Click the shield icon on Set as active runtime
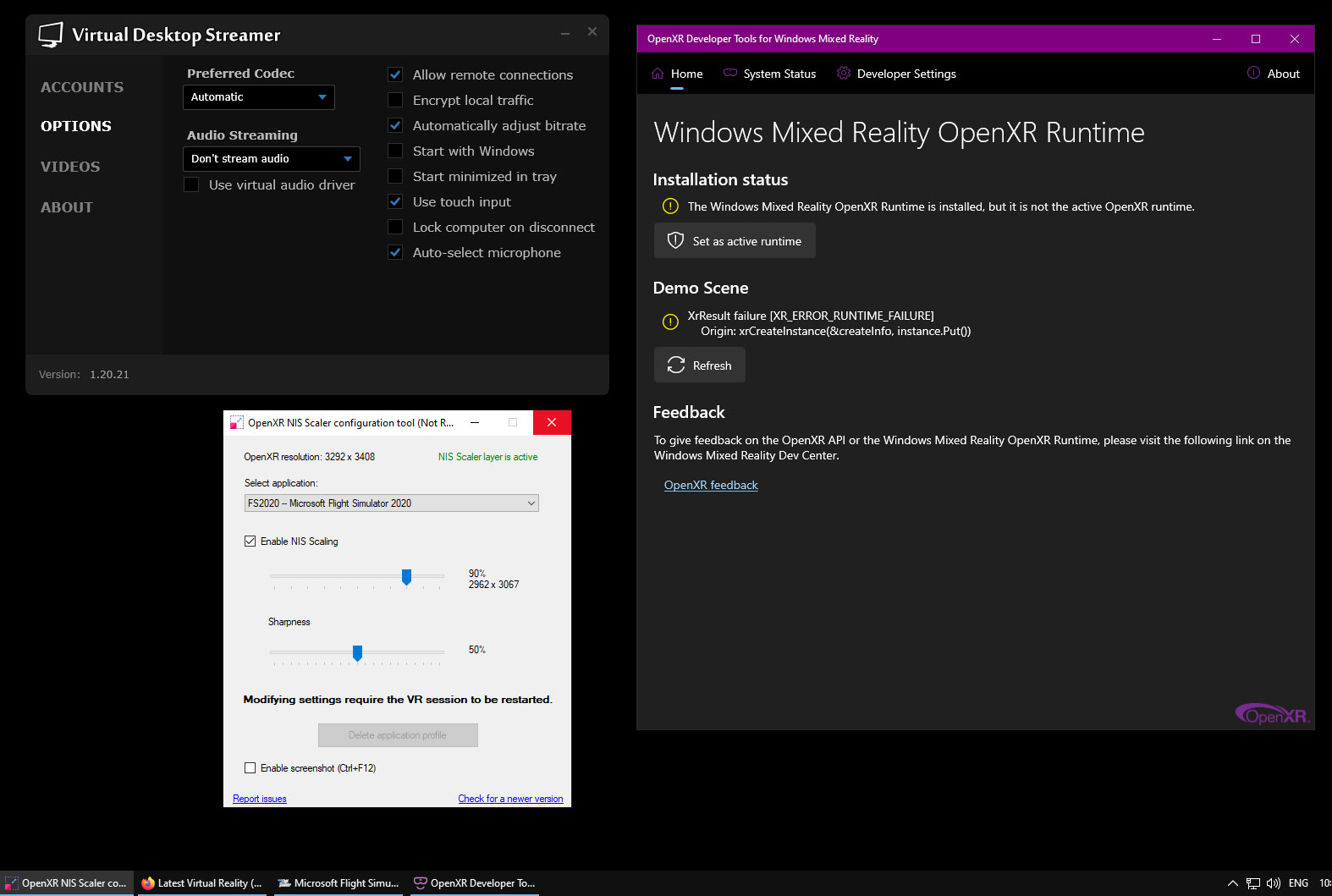Viewport: 1332px width, 896px height. tap(675, 240)
